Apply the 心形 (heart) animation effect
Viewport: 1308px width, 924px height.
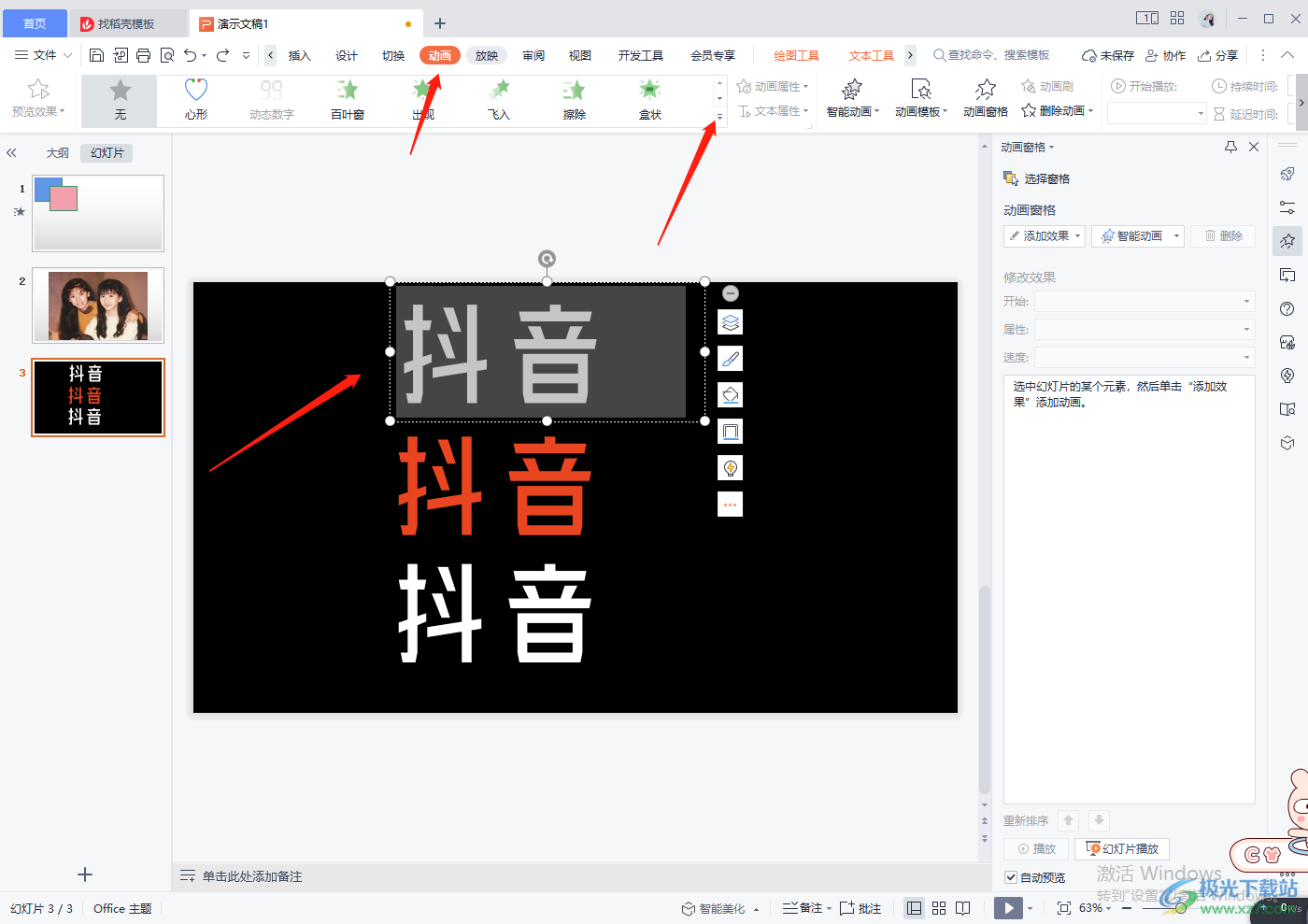point(196,100)
